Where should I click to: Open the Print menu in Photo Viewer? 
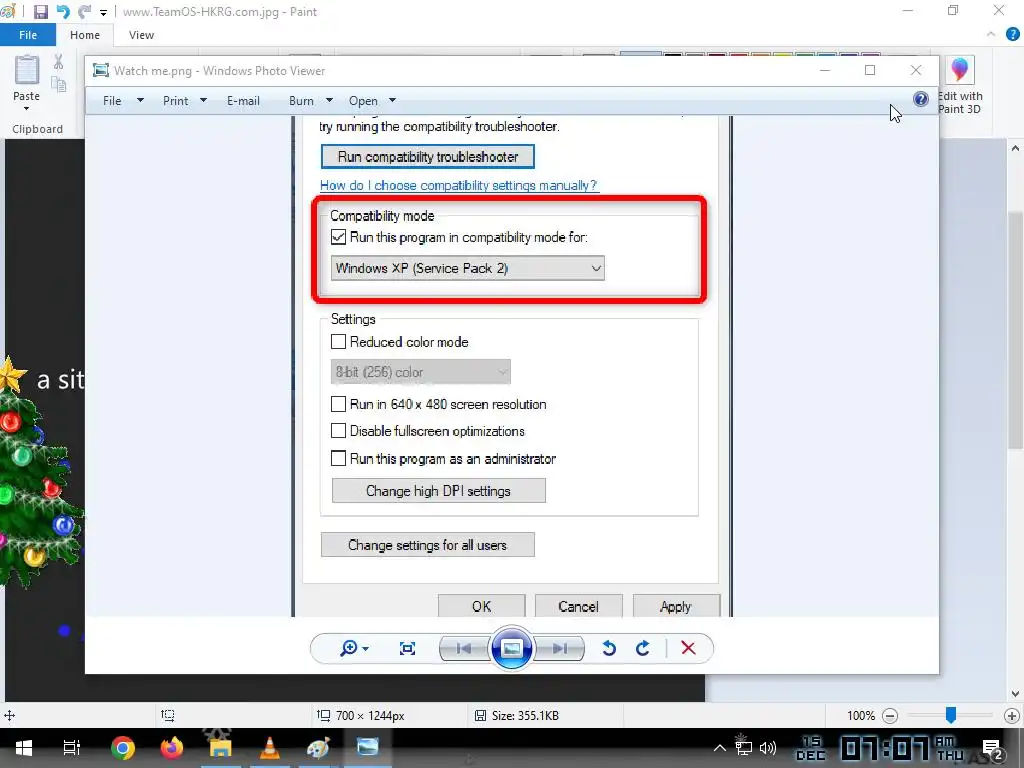click(x=176, y=101)
